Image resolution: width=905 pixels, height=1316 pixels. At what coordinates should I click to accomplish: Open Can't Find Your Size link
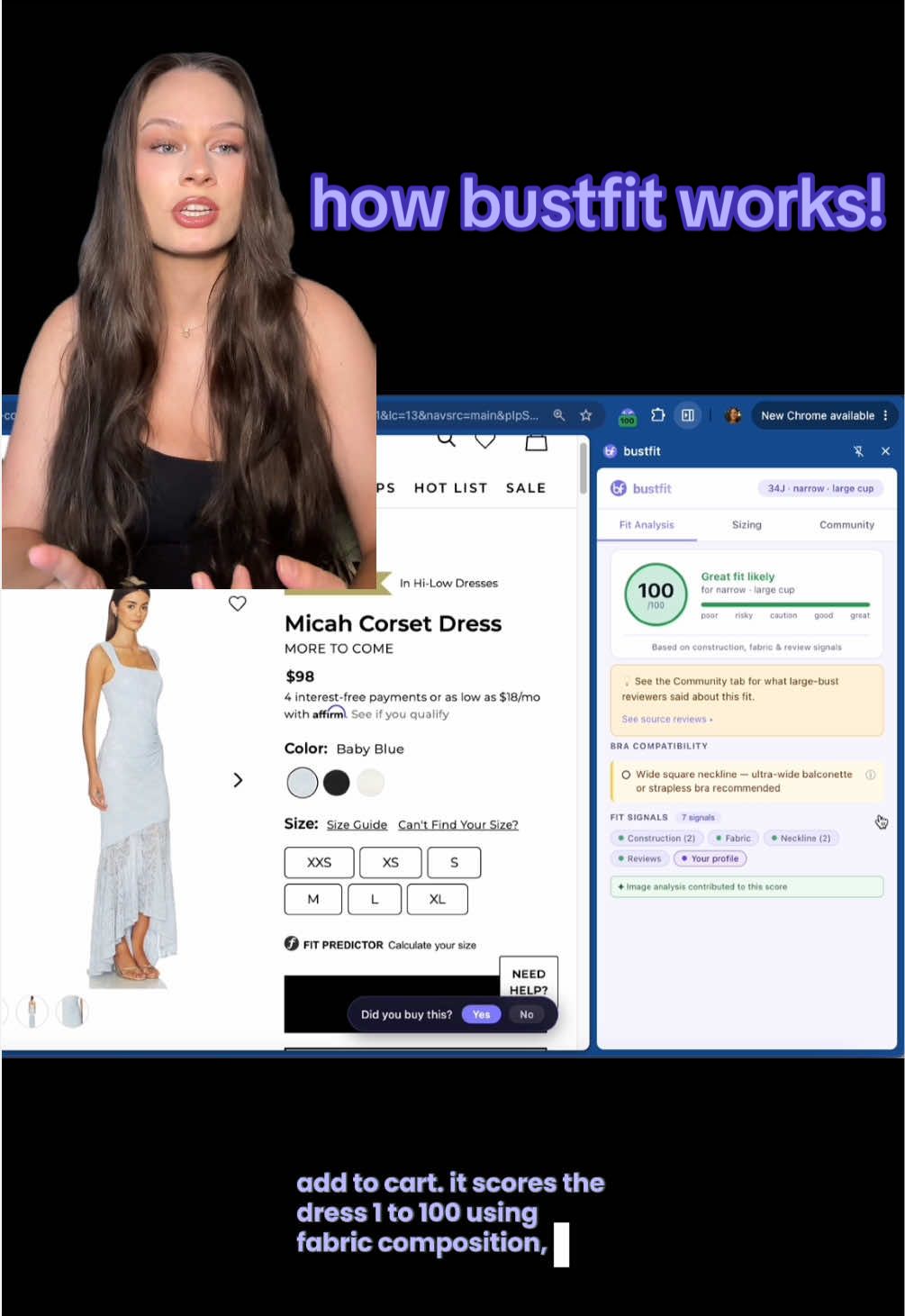pos(458,824)
